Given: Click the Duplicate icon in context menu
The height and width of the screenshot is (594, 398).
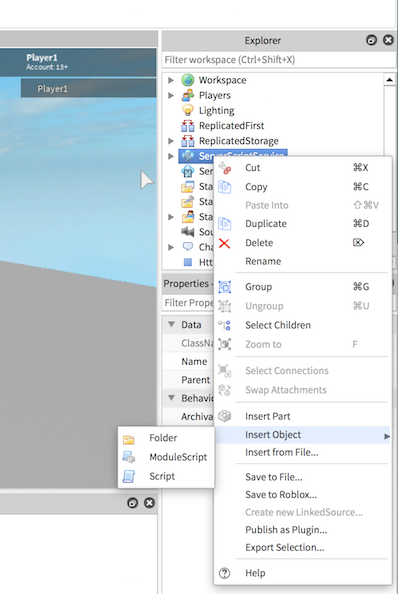Looking at the screenshot, I should [x=225, y=224].
